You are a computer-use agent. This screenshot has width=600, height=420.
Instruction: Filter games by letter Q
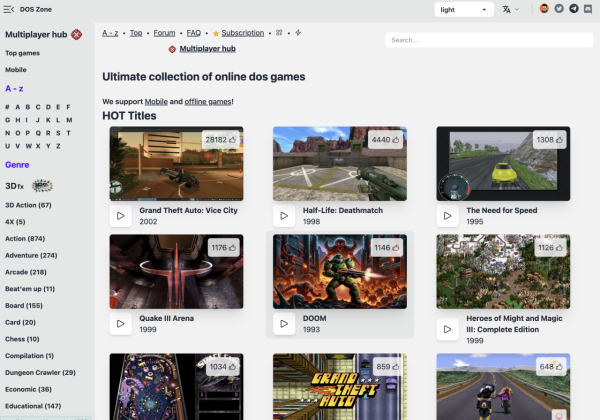click(x=38, y=133)
